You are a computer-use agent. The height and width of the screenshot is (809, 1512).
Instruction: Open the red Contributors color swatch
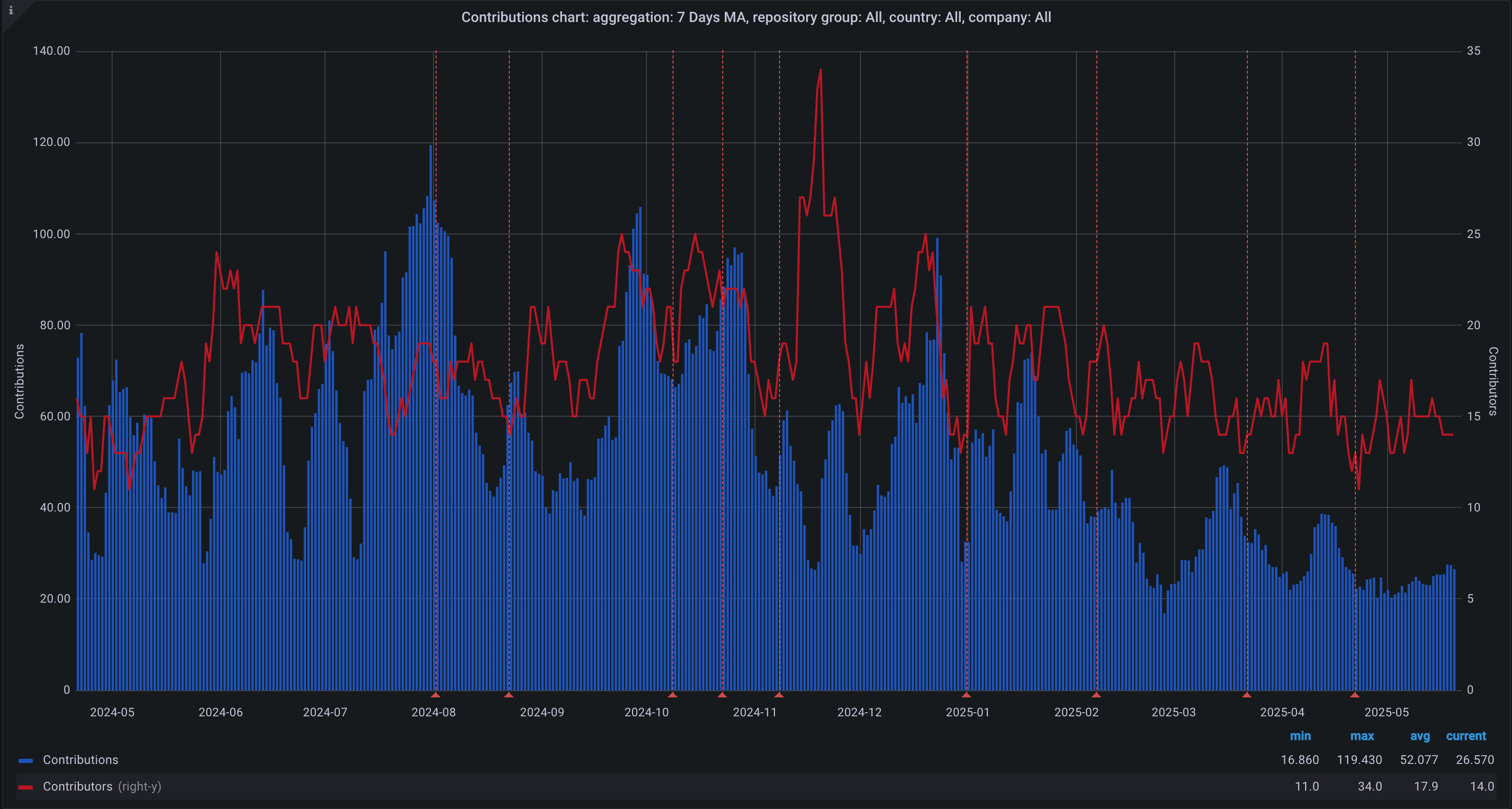pos(25,786)
